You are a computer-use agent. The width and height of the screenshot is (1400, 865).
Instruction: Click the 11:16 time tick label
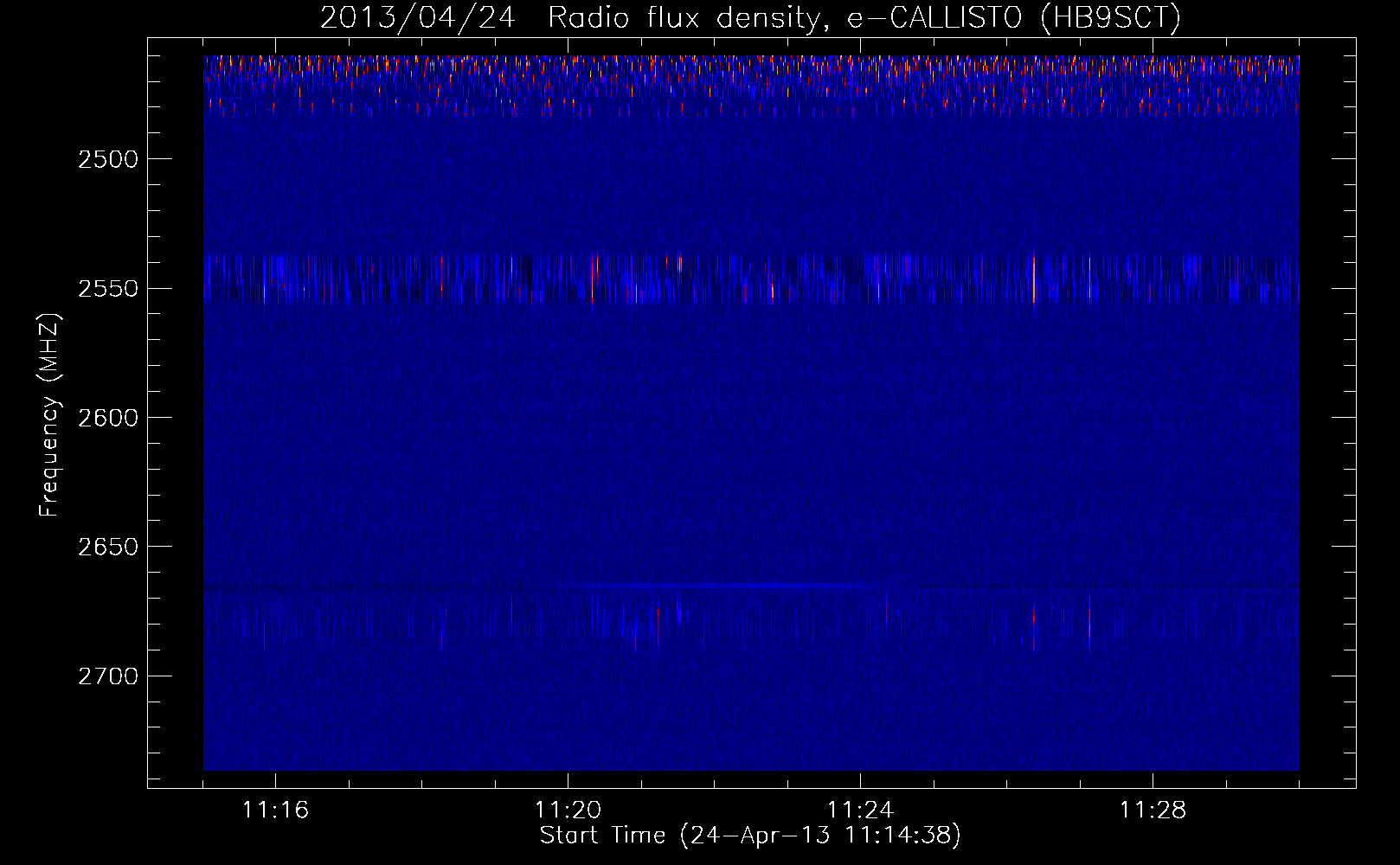click(x=275, y=811)
